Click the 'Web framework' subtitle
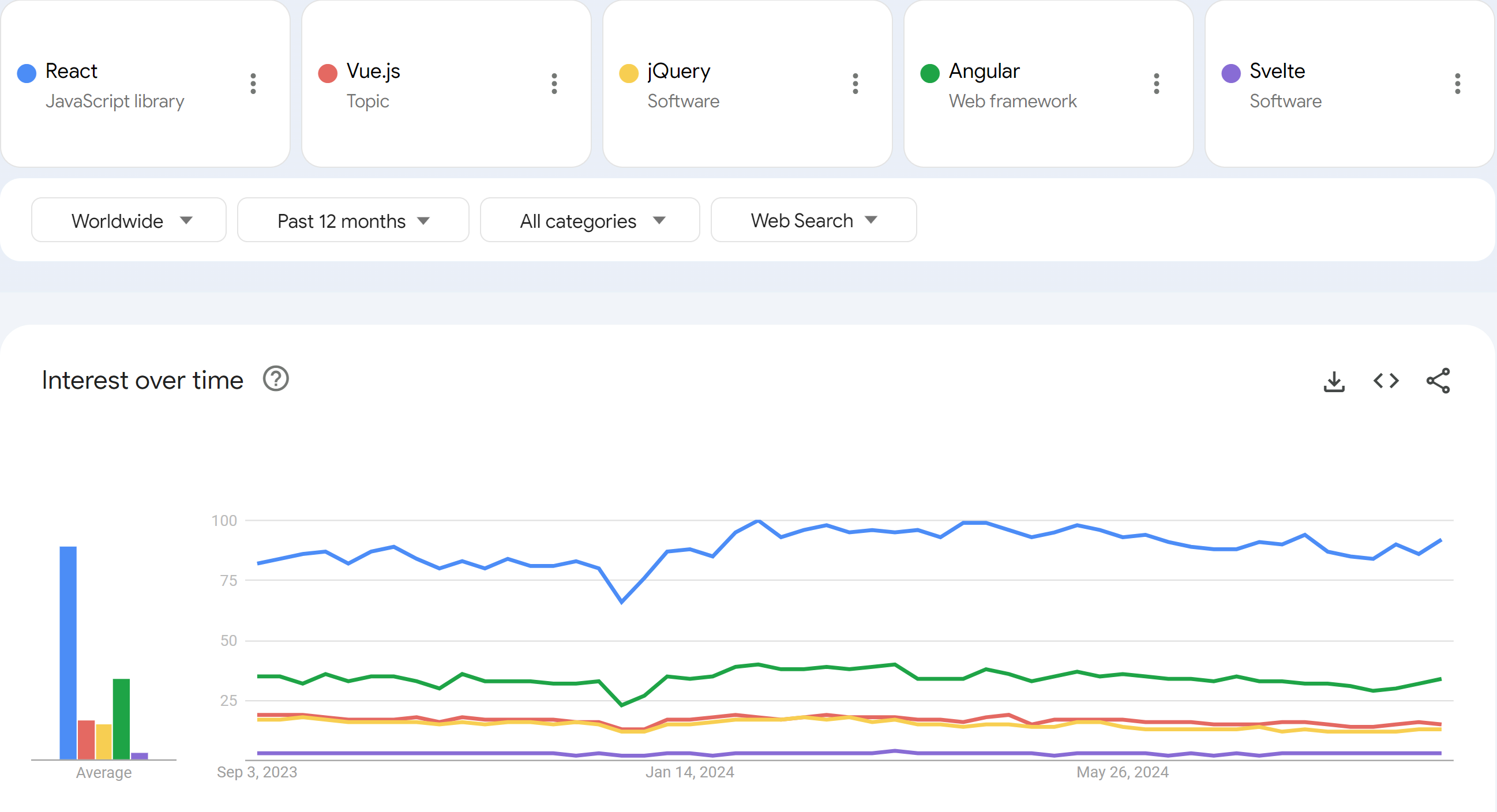The width and height of the screenshot is (1497, 812). click(1012, 101)
